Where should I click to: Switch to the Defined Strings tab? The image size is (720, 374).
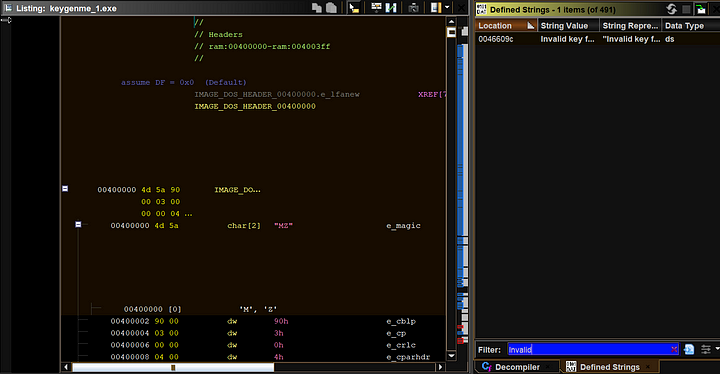point(609,367)
